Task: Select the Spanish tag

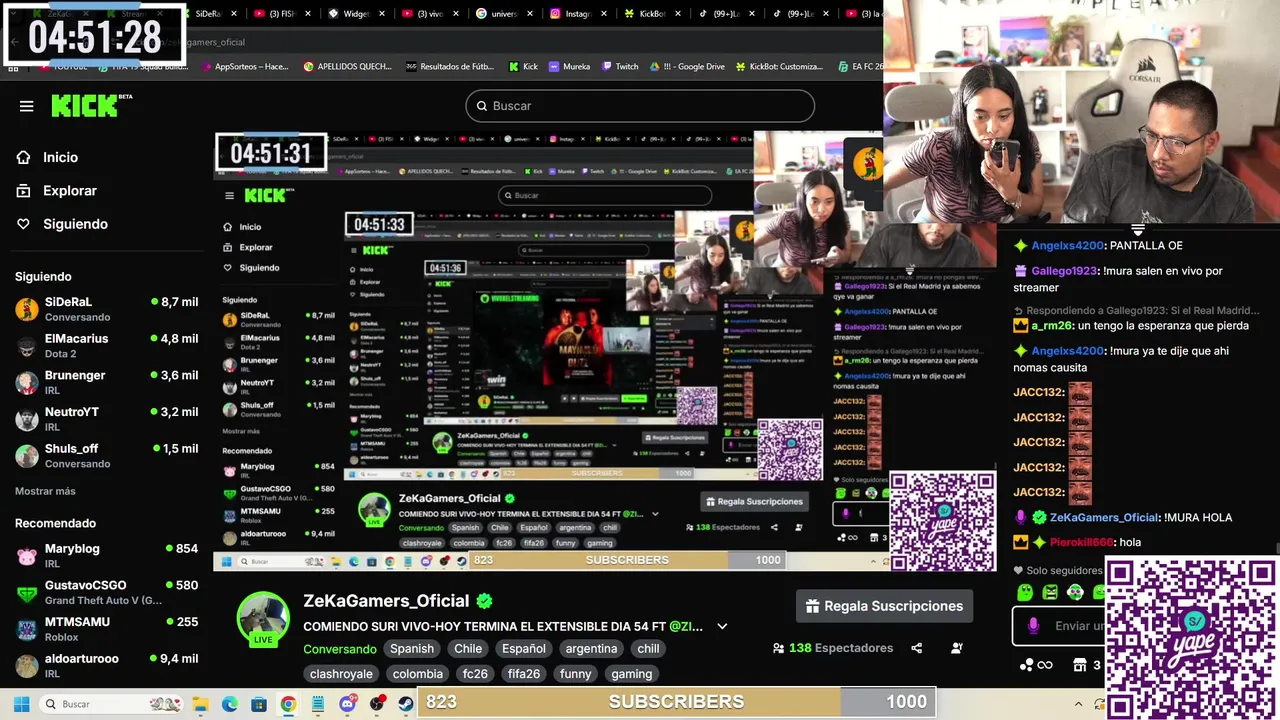Action: click(x=412, y=648)
